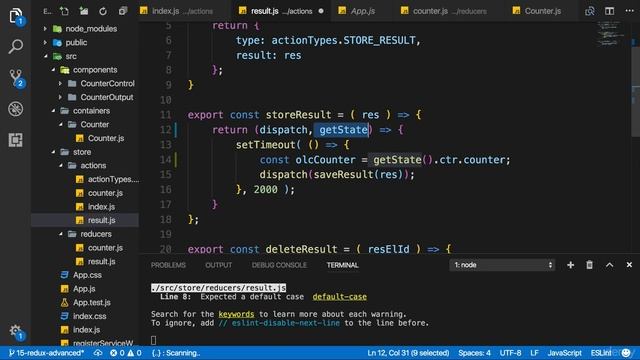Open the editor more actions ellipsis
This screenshot has height=360, width=640.
(629, 11)
